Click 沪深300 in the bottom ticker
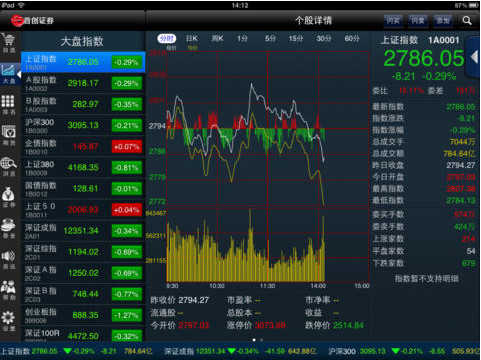The height and width of the screenshot is (360, 481). pyautogui.click(x=342, y=351)
